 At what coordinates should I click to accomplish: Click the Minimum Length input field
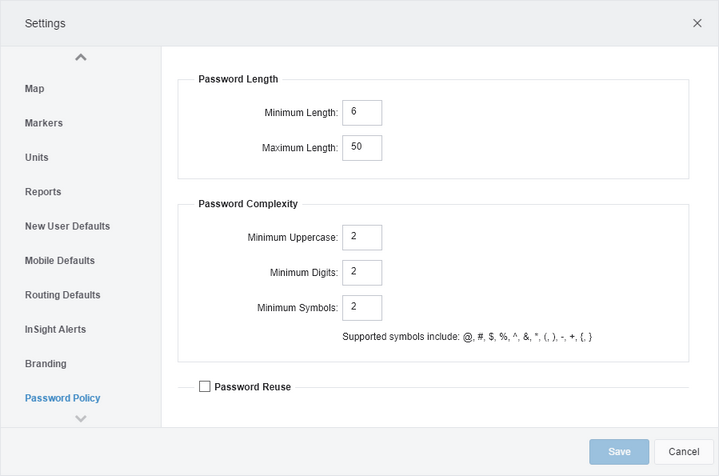tap(362, 113)
